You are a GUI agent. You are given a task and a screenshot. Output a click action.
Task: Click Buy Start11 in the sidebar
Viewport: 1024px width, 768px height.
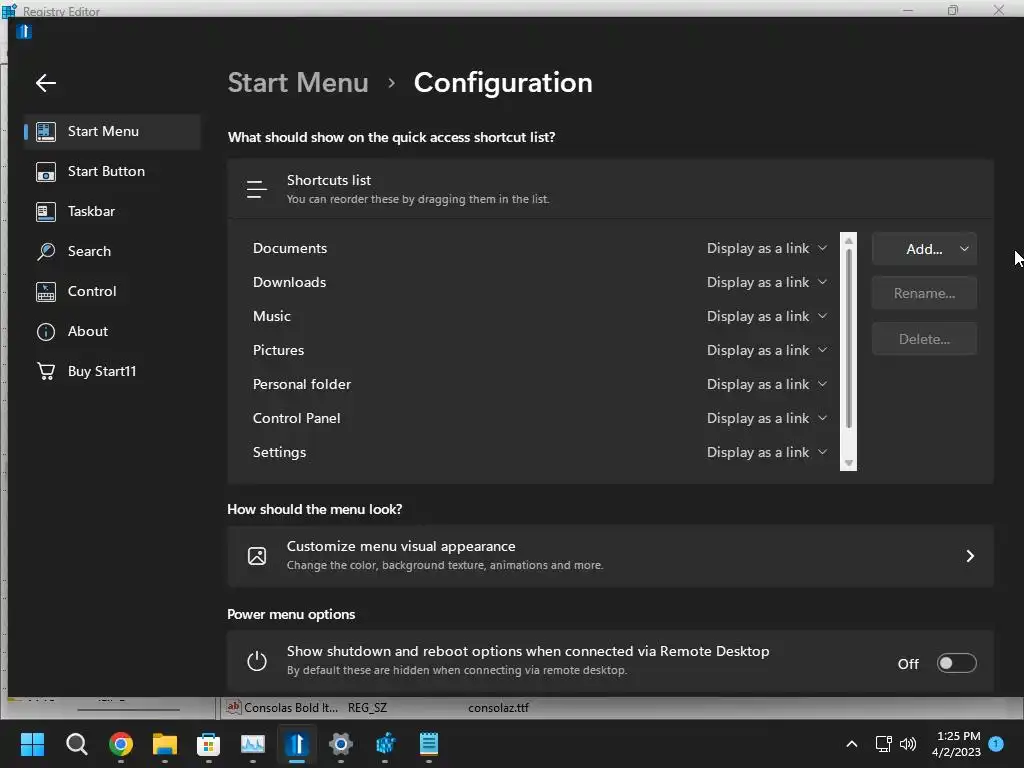(x=112, y=371)
